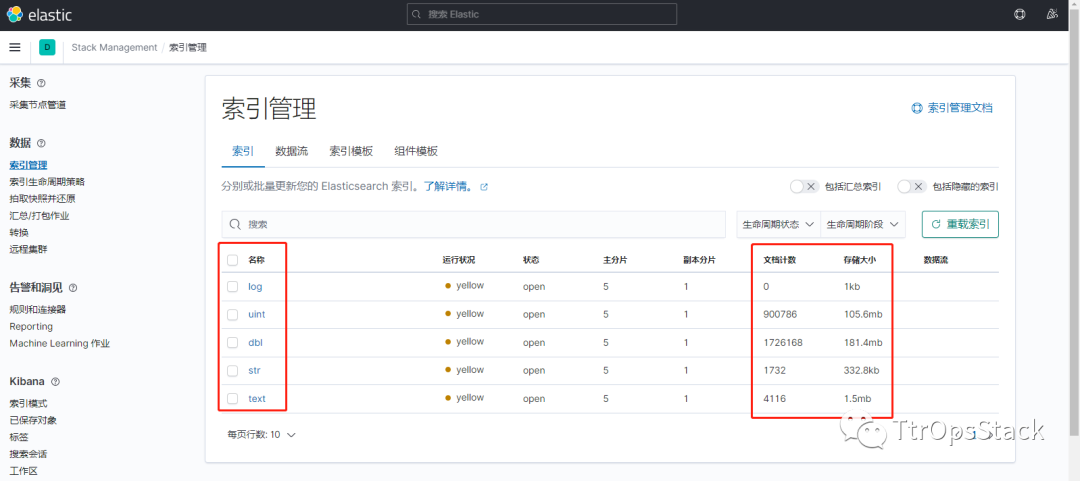The height and width of the screenshot is (481, 1080).
Task: Sort by 名称 column header
Action: [x=256, y=260]
